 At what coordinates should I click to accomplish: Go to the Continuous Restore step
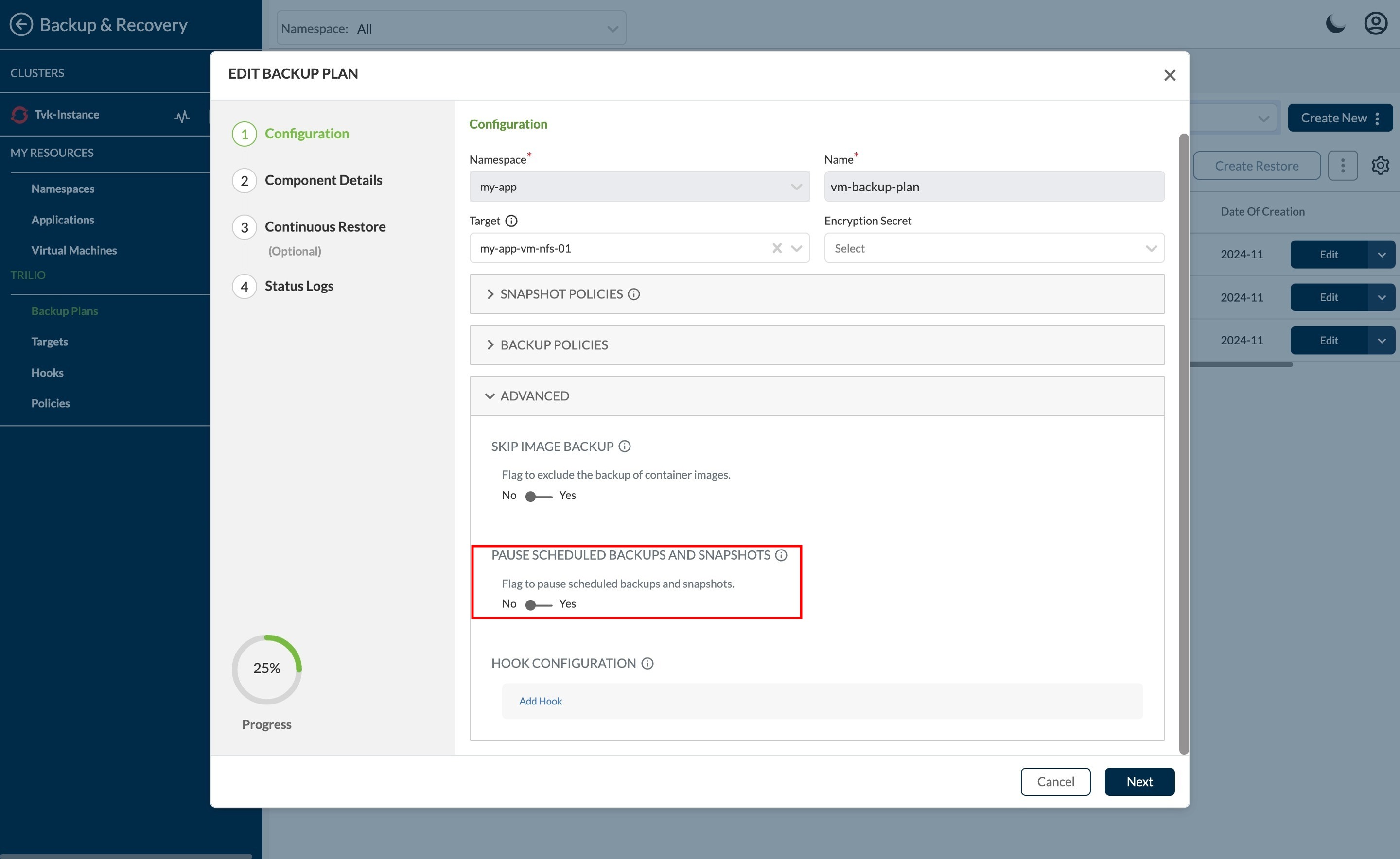[325, 227]
